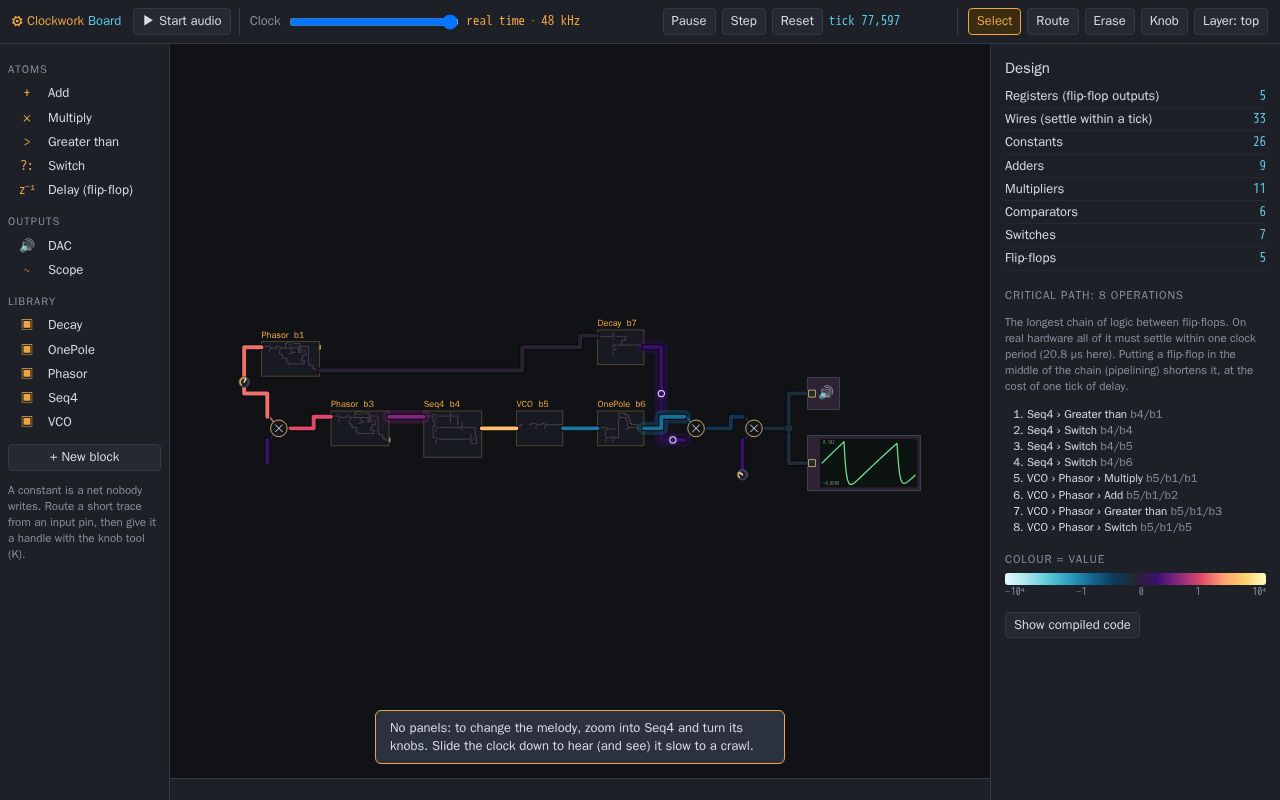
Task: Switch to the Erase tool
Action: point(1109,21)
